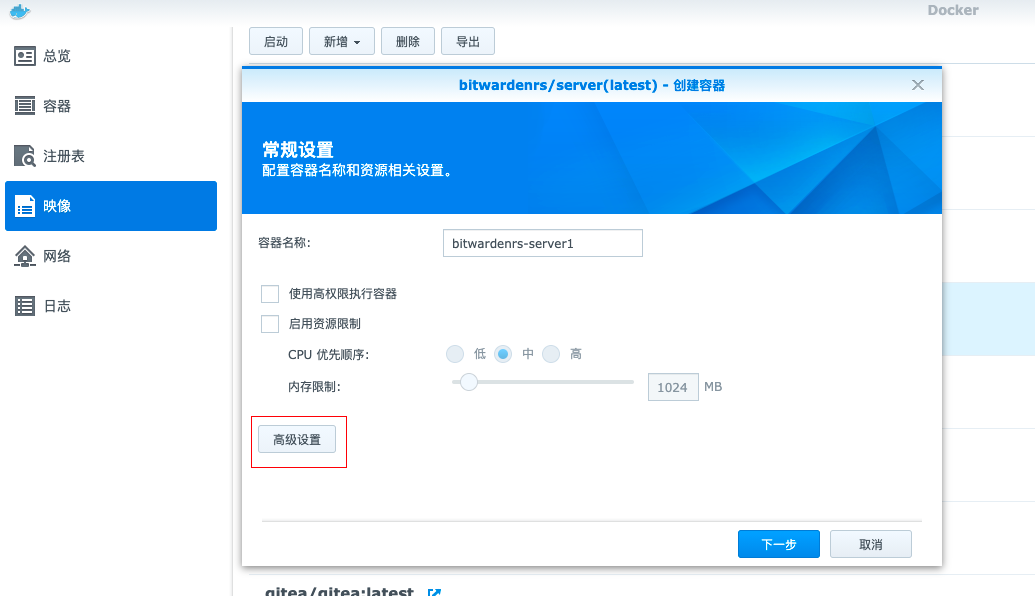This screenshot has width=1035, height=596.
Task: Click the 删除 toolbar button
Action: [x=408, y=42]
